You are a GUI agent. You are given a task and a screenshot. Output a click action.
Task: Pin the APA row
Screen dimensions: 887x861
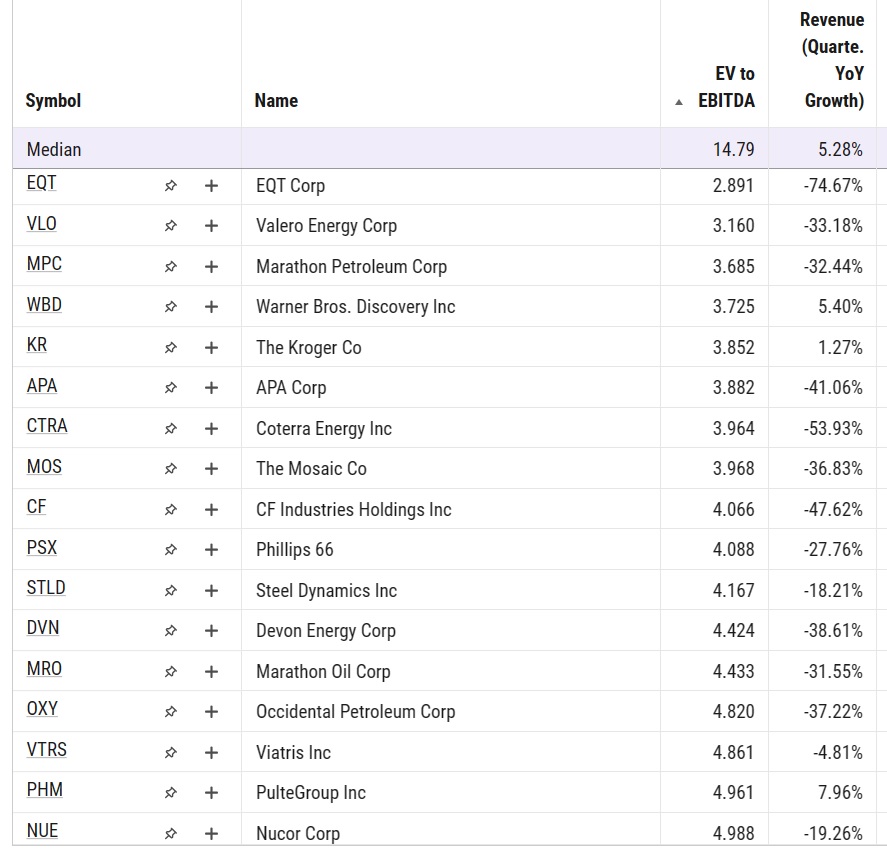tap(170, 388)
